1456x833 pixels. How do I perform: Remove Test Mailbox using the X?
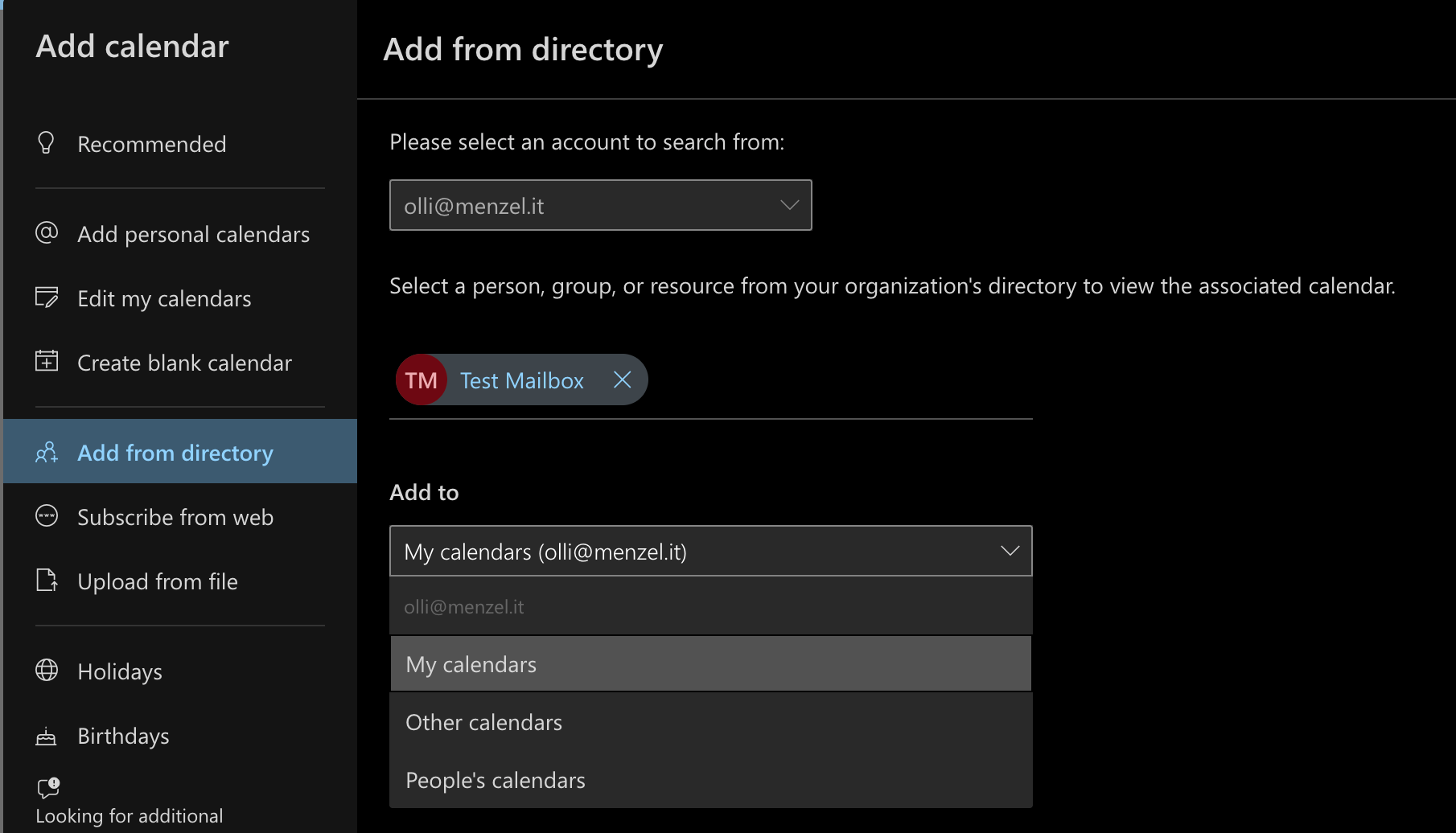[622, 380]
